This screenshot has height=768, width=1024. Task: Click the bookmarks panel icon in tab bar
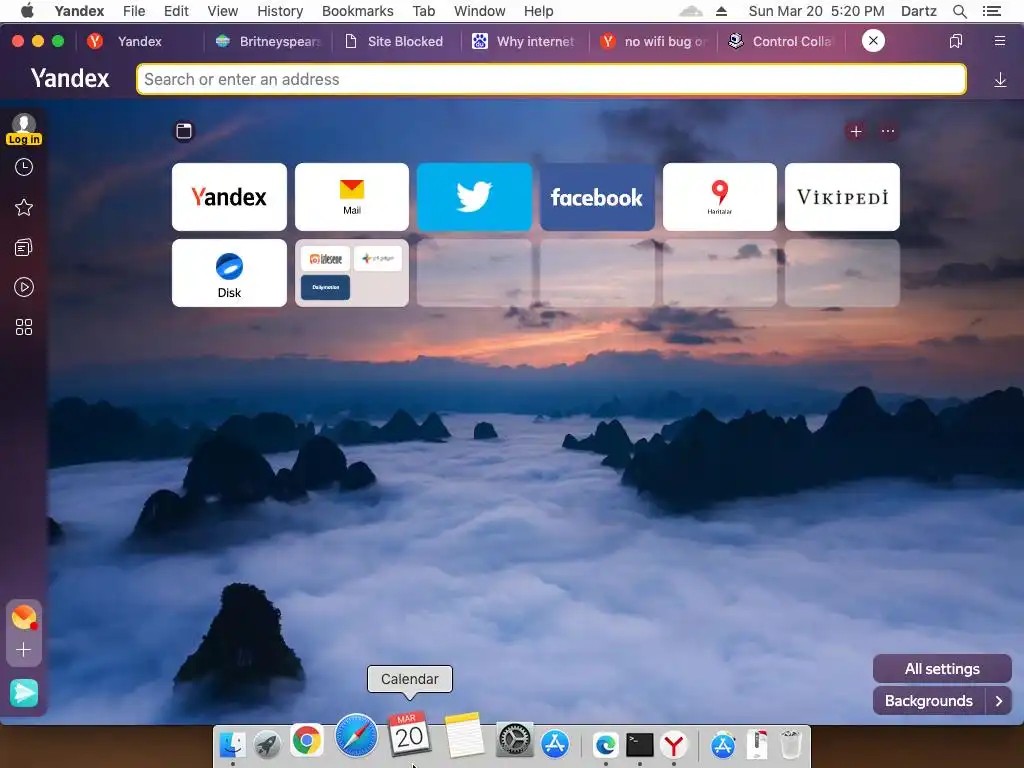(x=955, y=41)
